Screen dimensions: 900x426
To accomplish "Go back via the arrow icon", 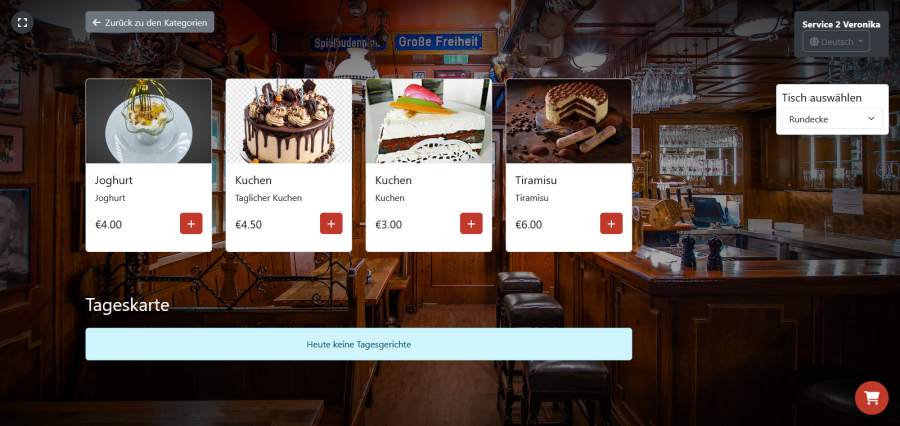I will pos(96,22).
